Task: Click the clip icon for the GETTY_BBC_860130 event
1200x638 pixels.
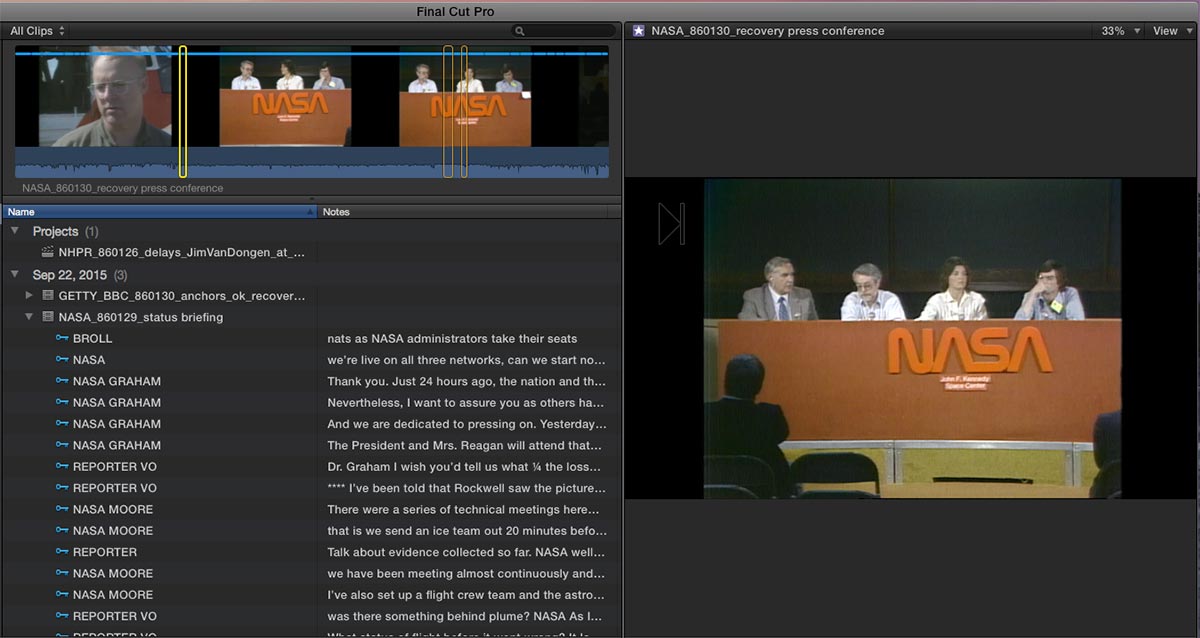Action: 47,296
